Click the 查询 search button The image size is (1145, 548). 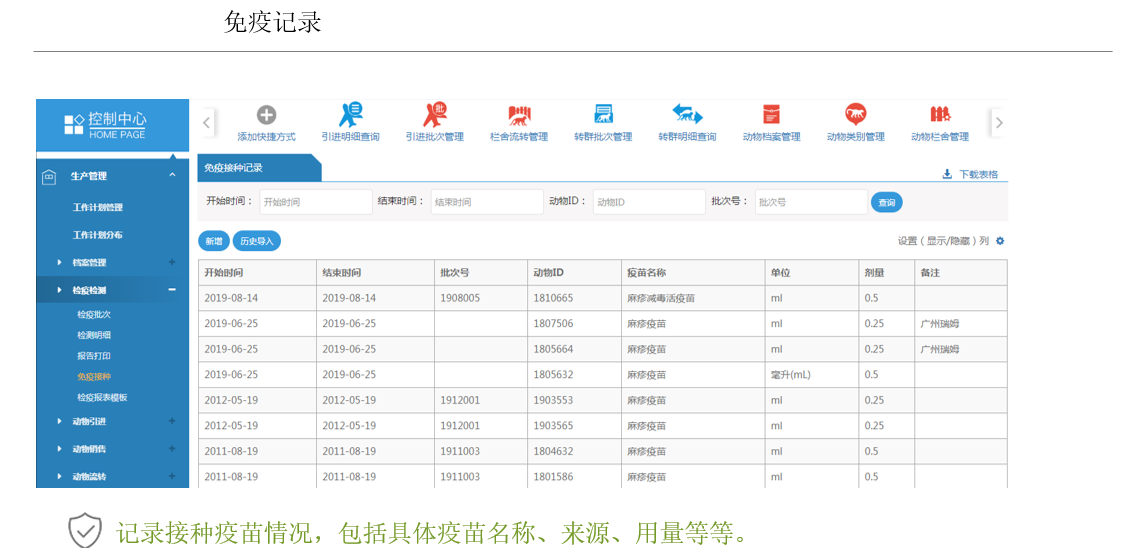pyautogui.click(x=886, y=202)
